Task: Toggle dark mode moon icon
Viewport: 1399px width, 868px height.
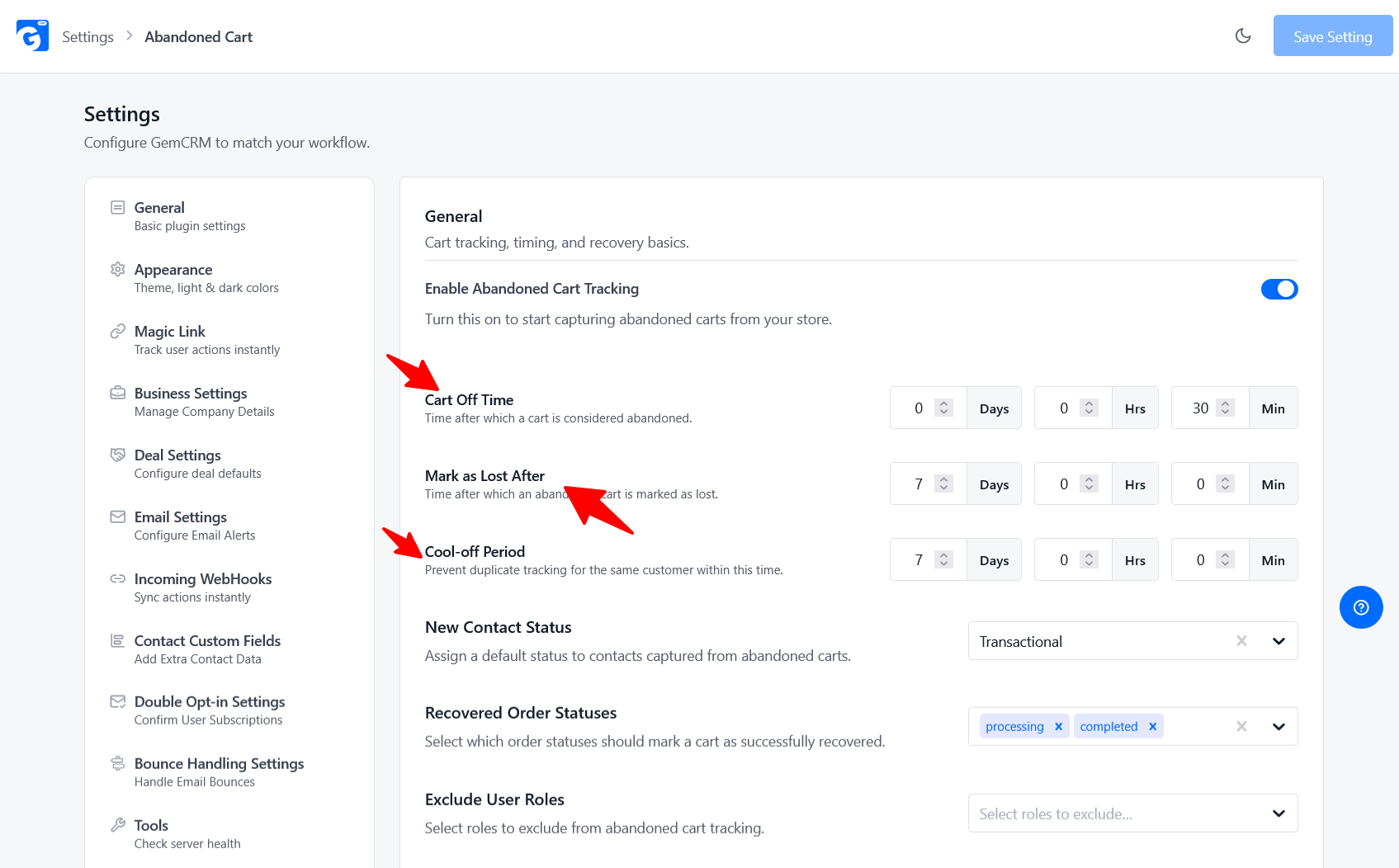Action: click(x=1243, y=35)
